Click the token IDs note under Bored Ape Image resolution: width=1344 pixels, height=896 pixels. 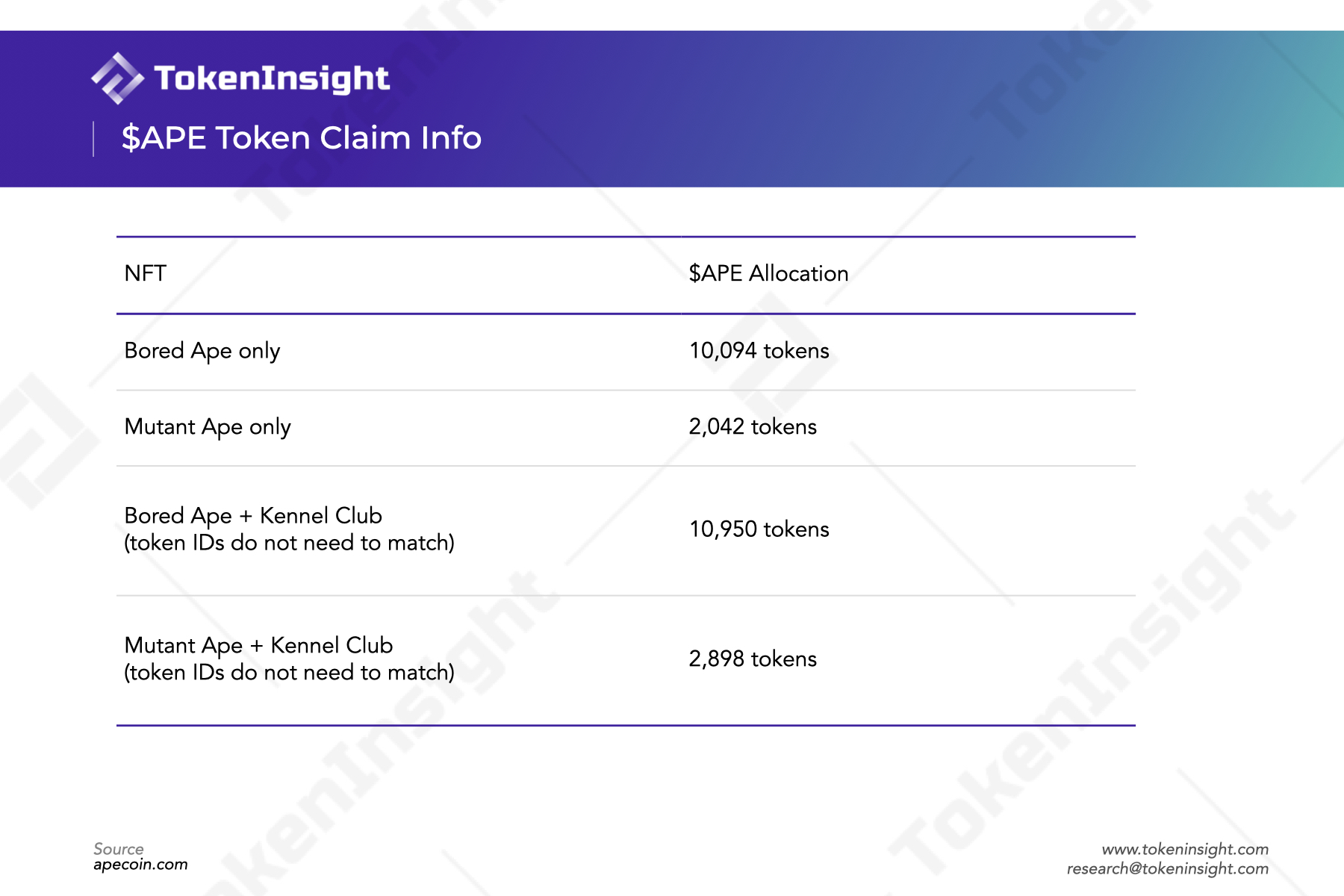(290, 543)
